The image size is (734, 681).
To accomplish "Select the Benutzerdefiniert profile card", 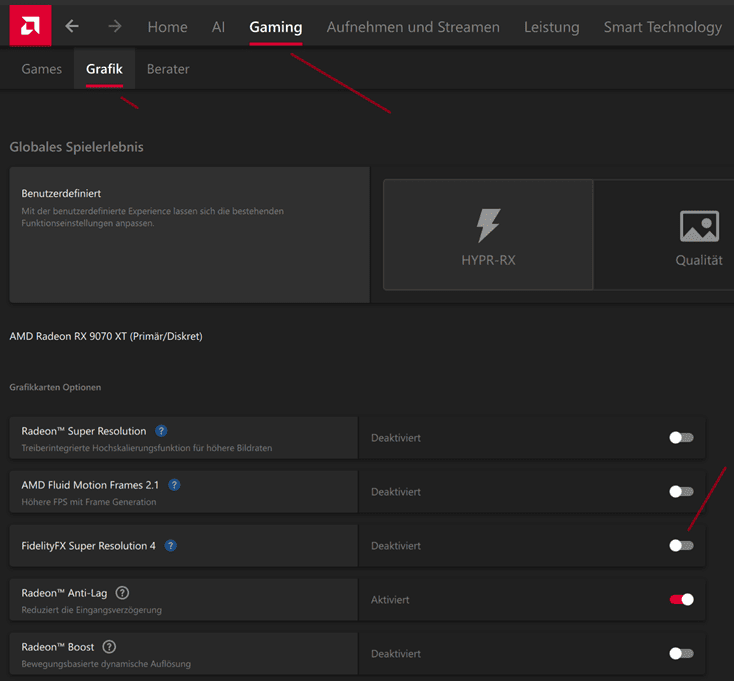I will point(190,234).
